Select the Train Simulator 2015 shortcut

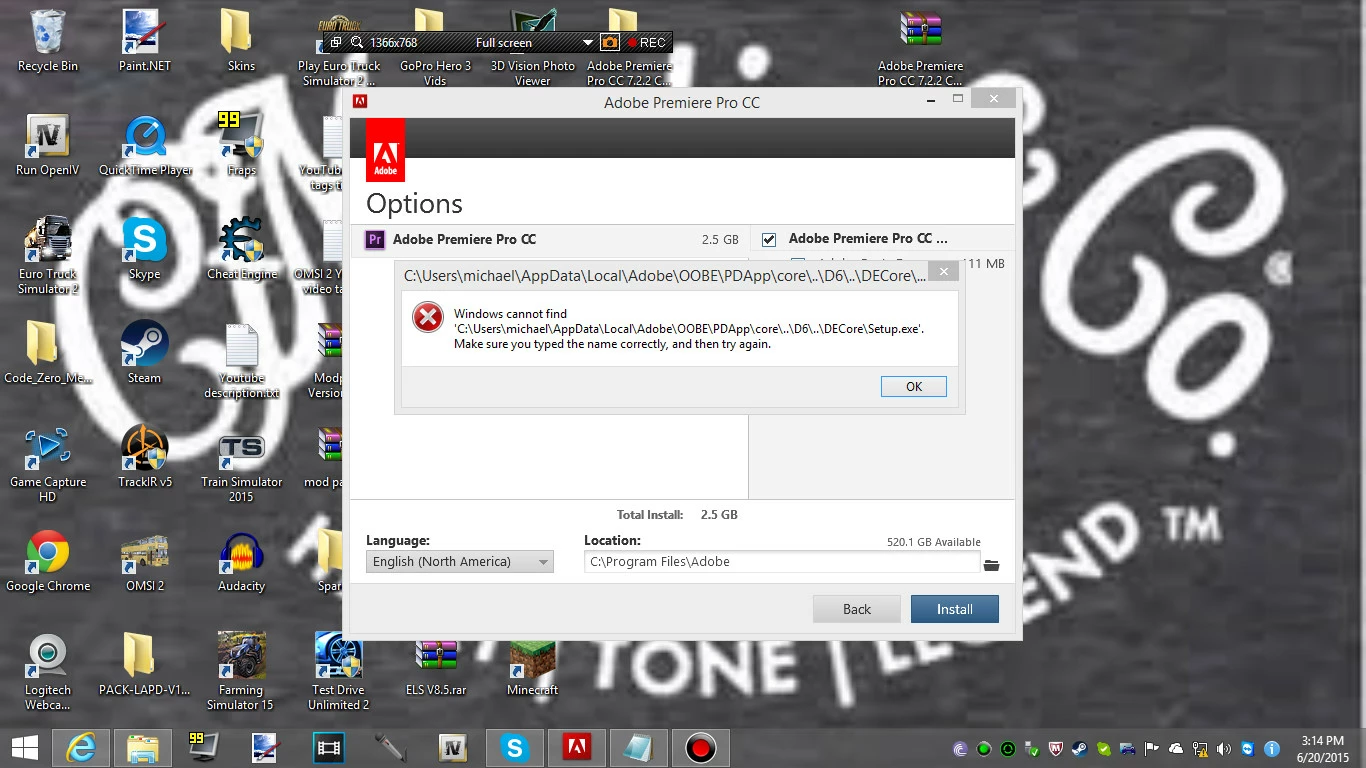(x=241, y=464)
